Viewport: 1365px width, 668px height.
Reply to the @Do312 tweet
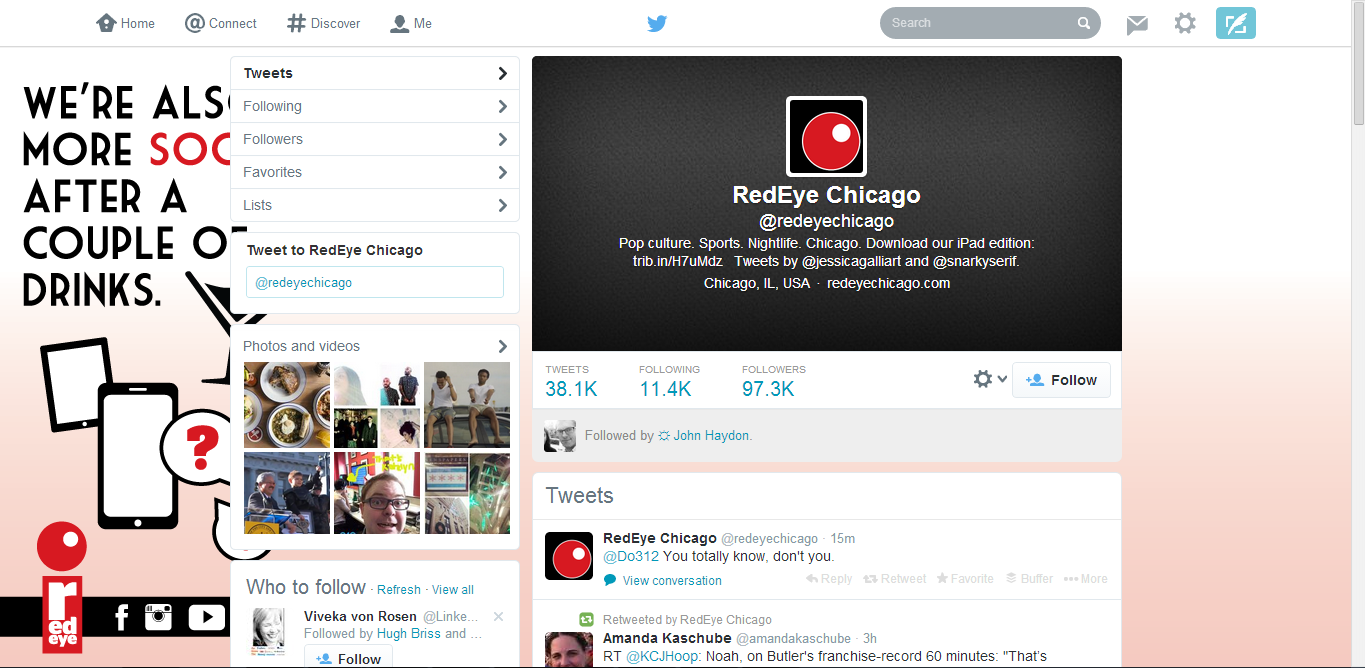click(x=829, y=579)
